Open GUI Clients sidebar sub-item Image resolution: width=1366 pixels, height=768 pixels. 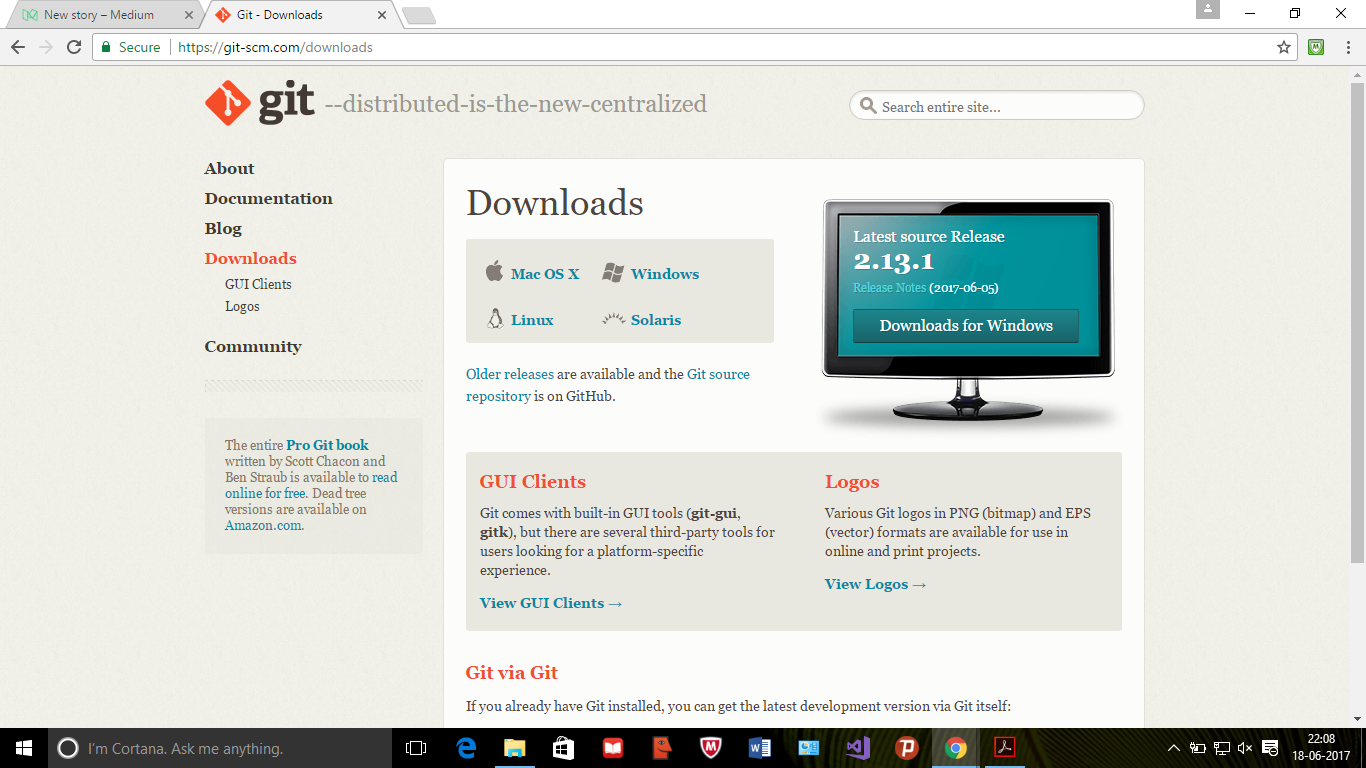click(258, 284)
